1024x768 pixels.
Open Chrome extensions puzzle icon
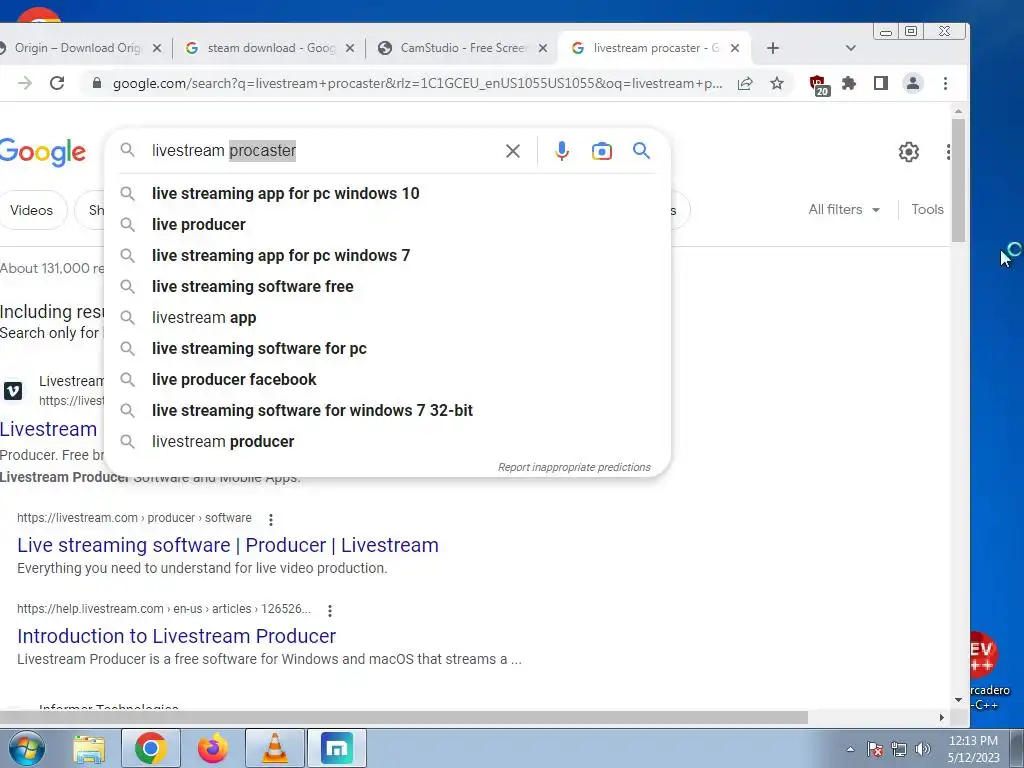coord(849,84)
